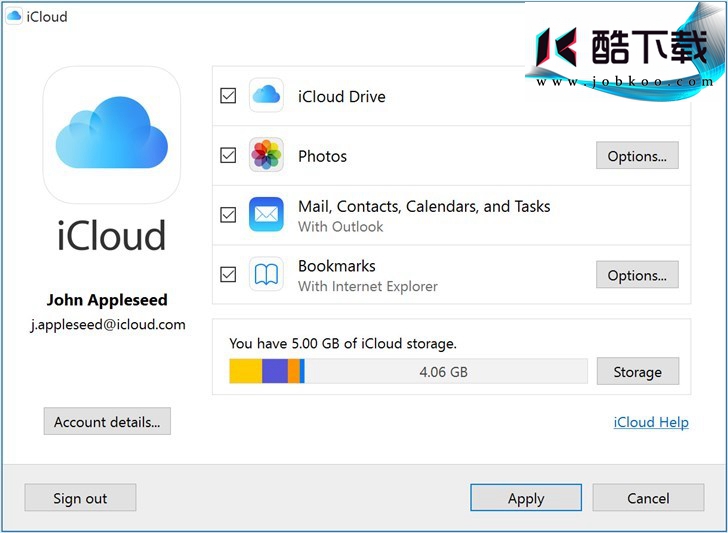Click the Bookmarks open-book icon
Image resolution: width=728 pixels, height=533 pixels.
(266, 274)
